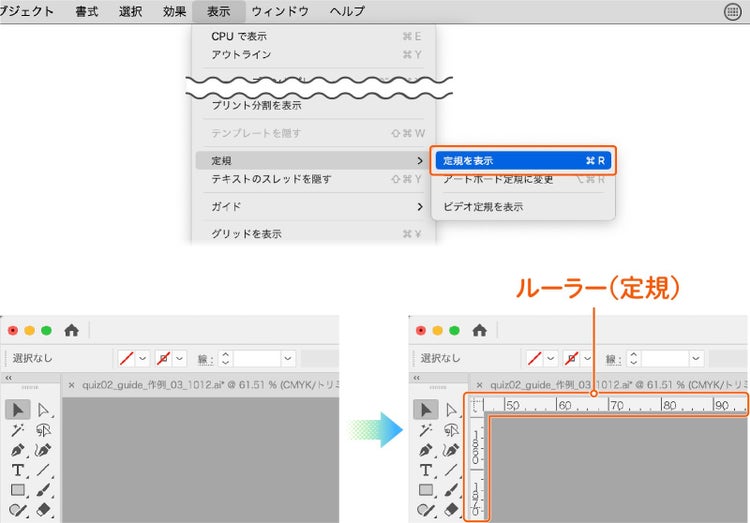Open the ヘルプ menu
The height and width of the screenshot is (523, 750).
point(347,11)
